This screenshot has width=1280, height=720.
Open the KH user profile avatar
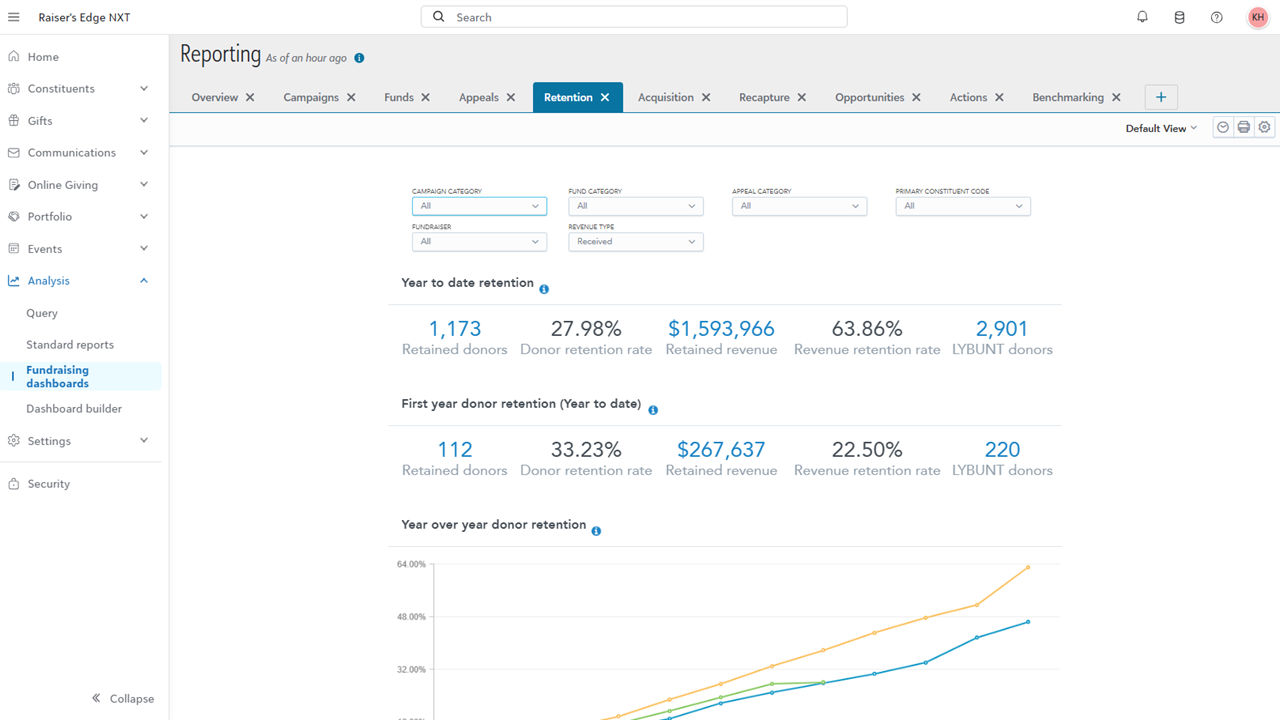click(x=1257, y=17)
